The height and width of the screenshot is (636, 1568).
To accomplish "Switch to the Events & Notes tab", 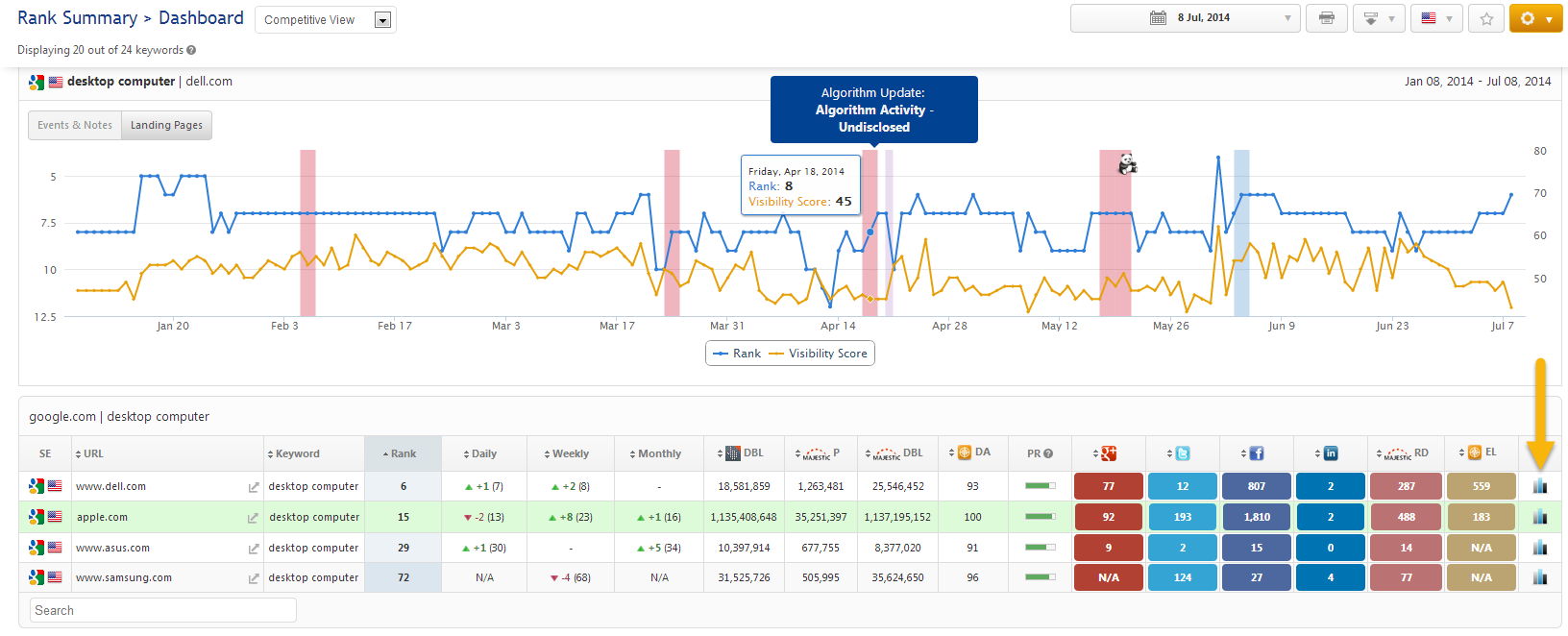I will [75, 125].
